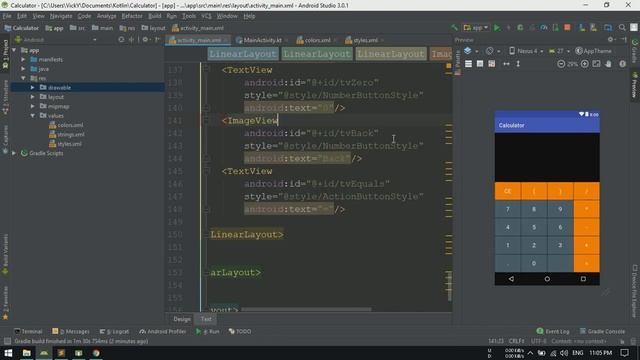This screenshot has height=360, width=640.
Task: Zoom in on the layout preview
Action: pyautogui.click(x=585, y=64)
